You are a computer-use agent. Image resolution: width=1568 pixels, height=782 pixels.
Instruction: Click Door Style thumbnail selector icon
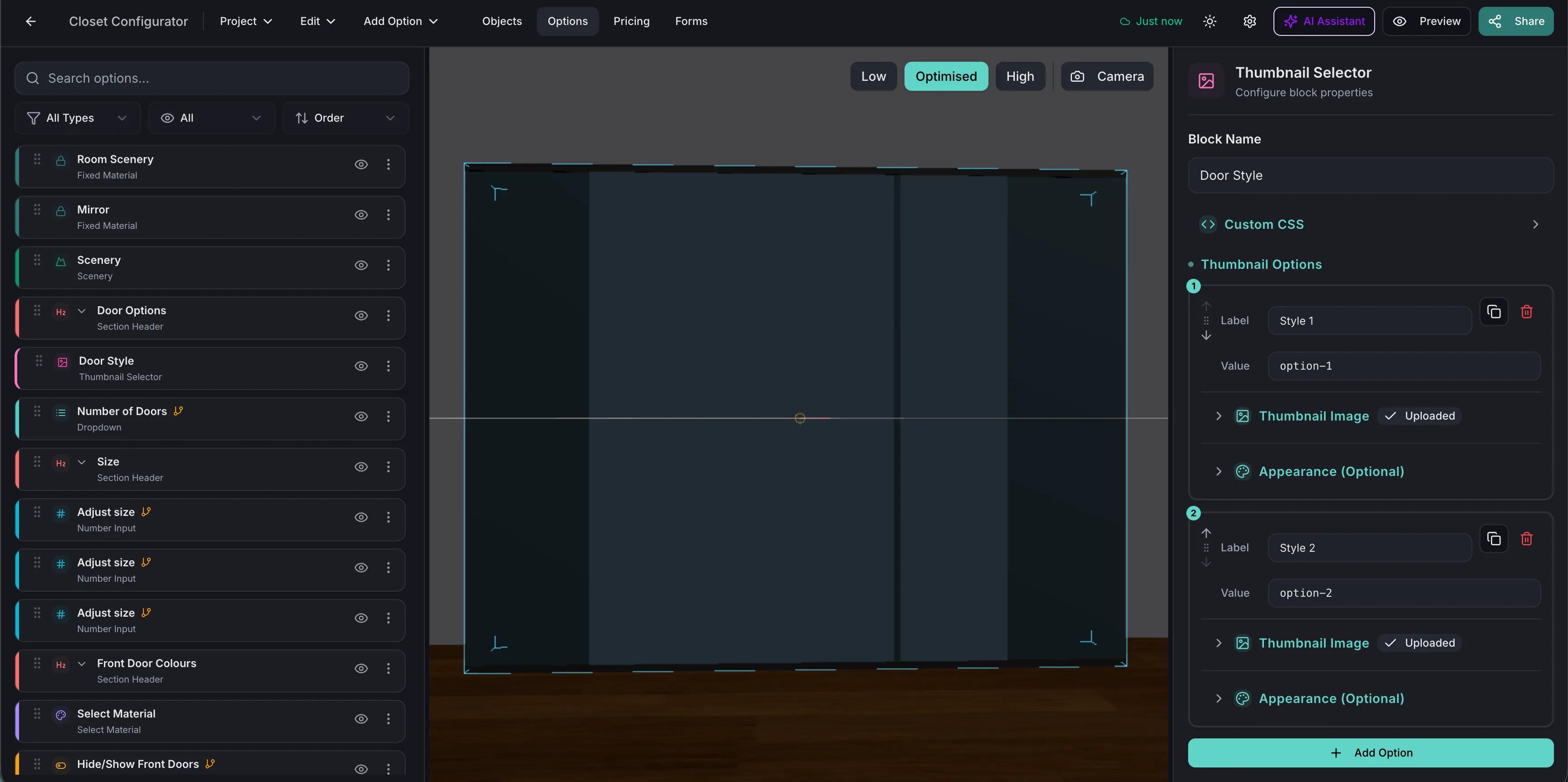tap(63, 362)
